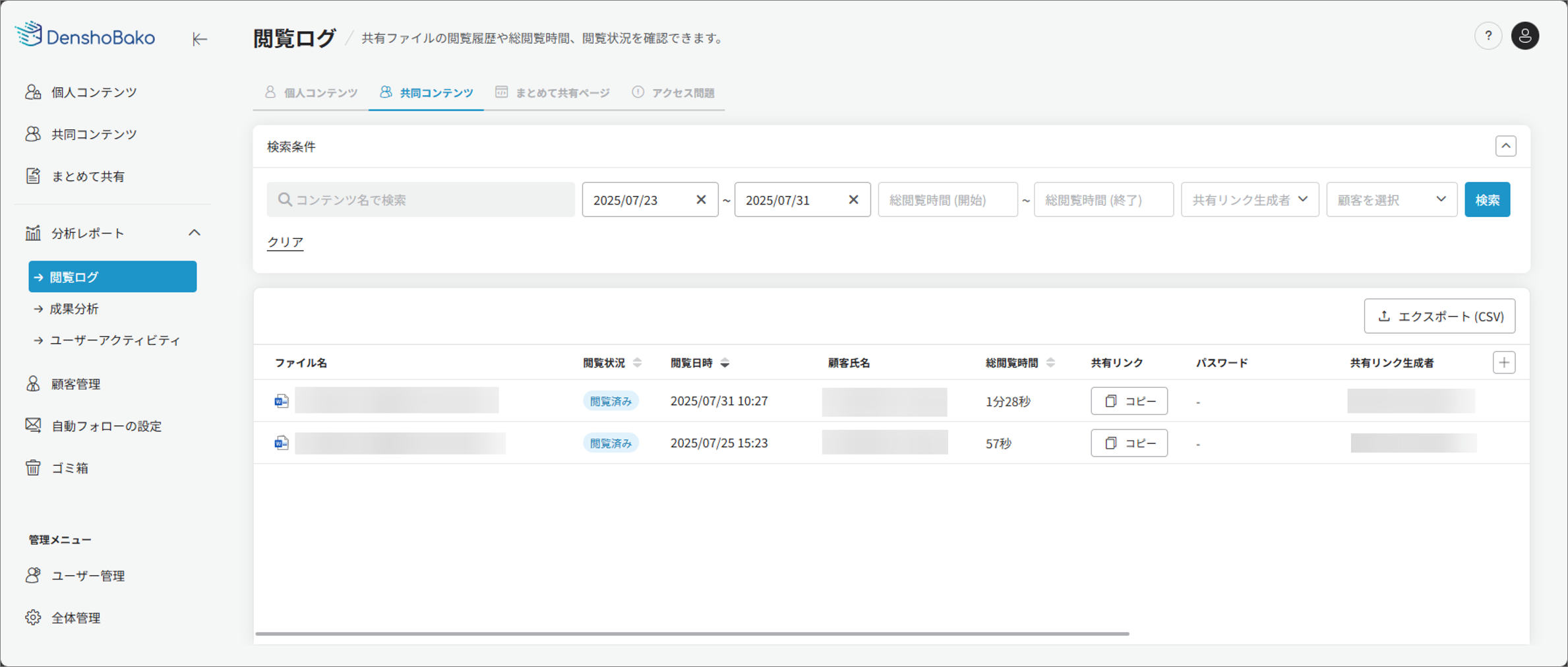This screenshot has height=667, width=1568.
Task: Switch to the アクセス問題 tab
Action: [x=673, y=93]
